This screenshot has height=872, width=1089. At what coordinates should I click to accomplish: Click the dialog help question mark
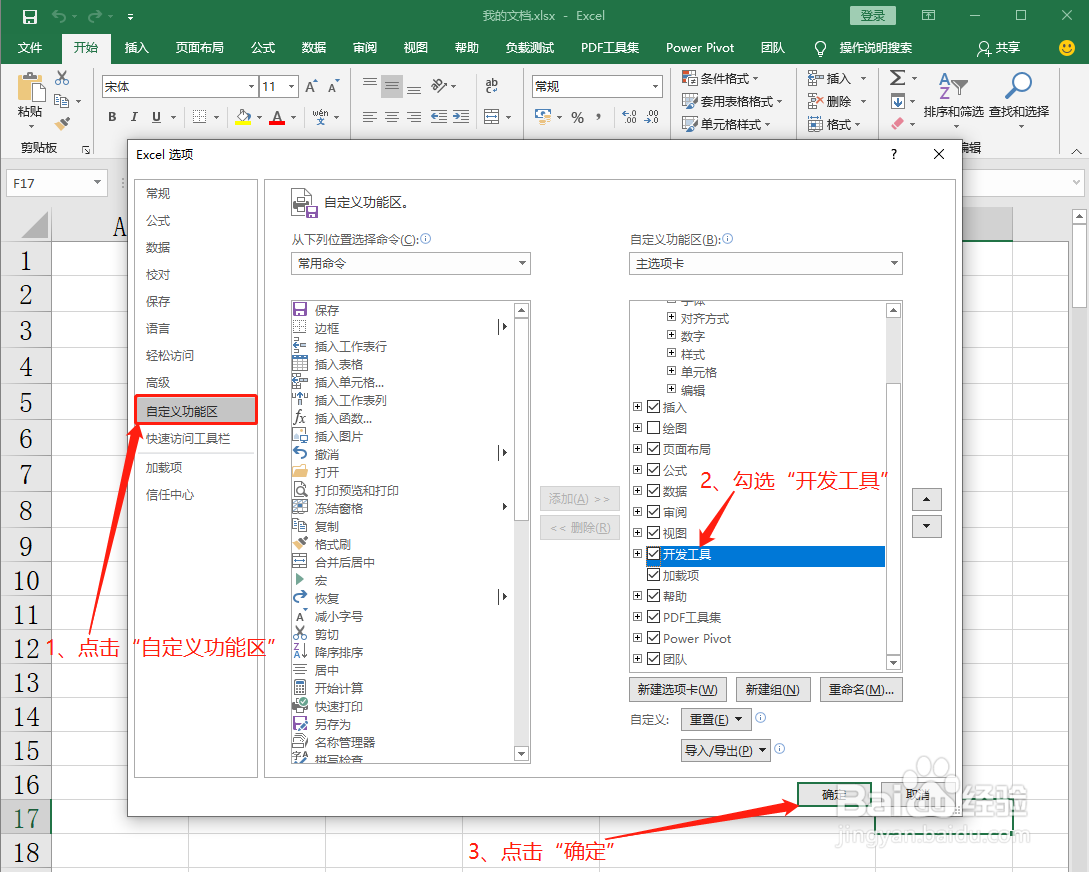click(x=894, y=154)
